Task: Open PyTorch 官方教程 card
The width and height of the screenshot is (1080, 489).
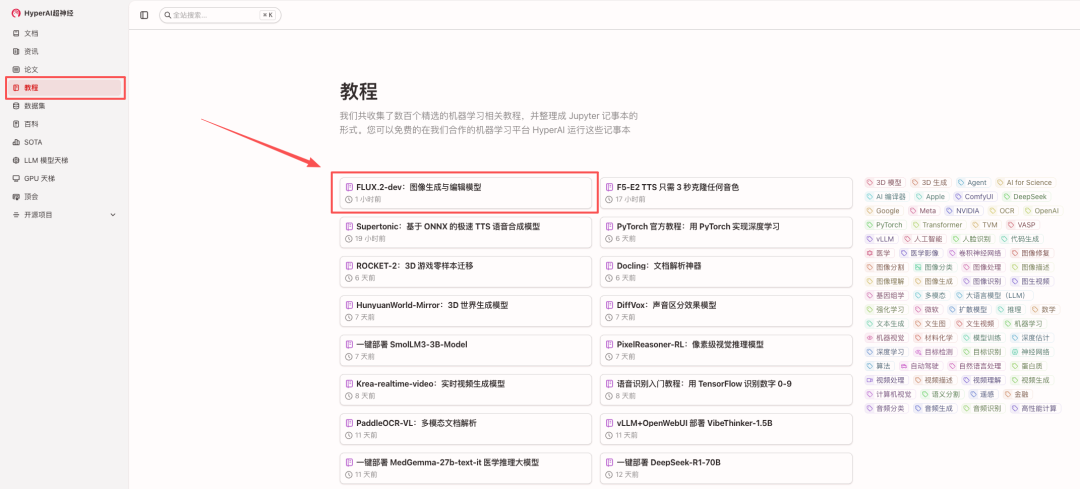Action: tap(725, 232)
